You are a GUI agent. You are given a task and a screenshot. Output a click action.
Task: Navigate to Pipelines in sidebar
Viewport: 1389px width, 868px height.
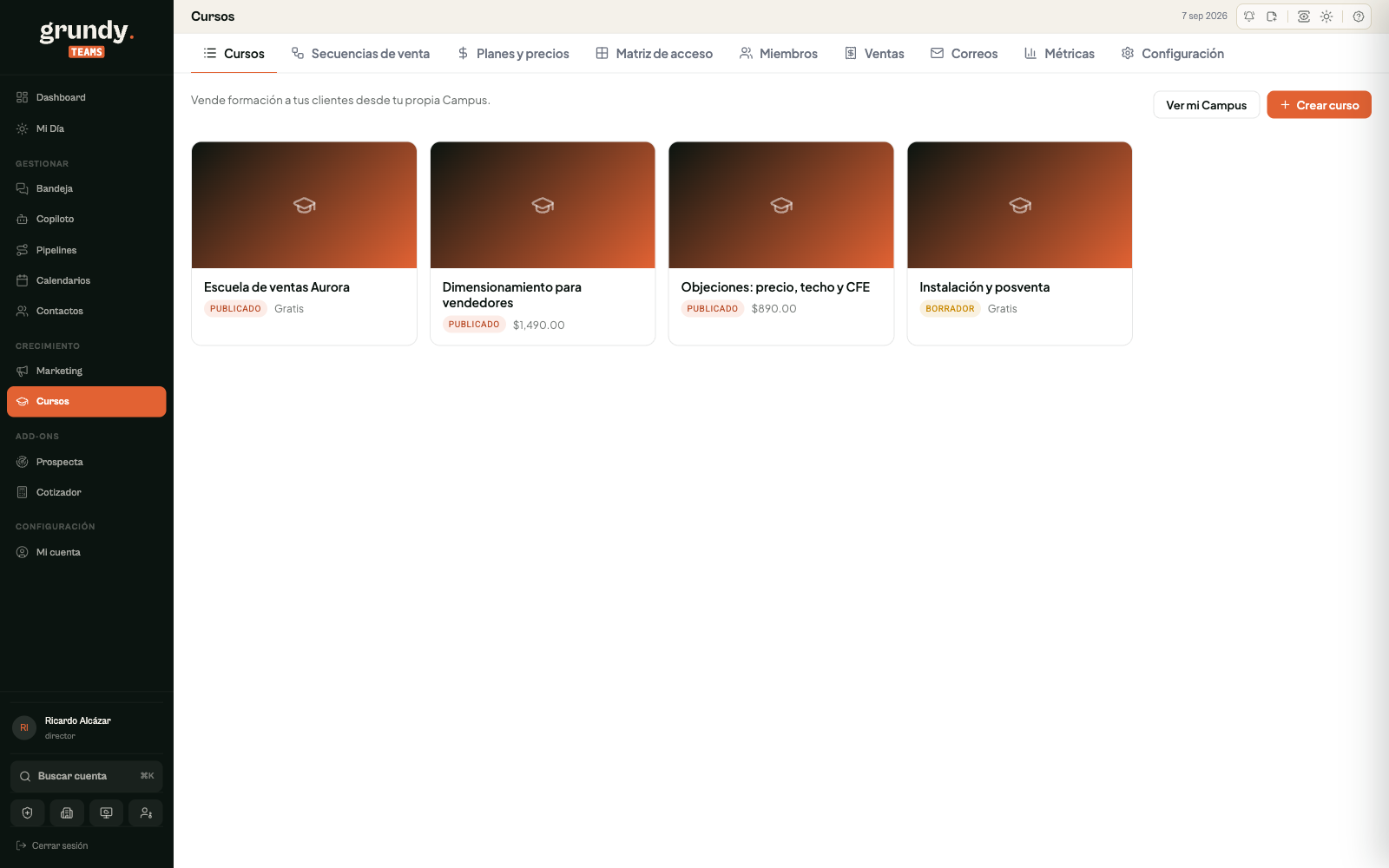[x=86, y=250]
